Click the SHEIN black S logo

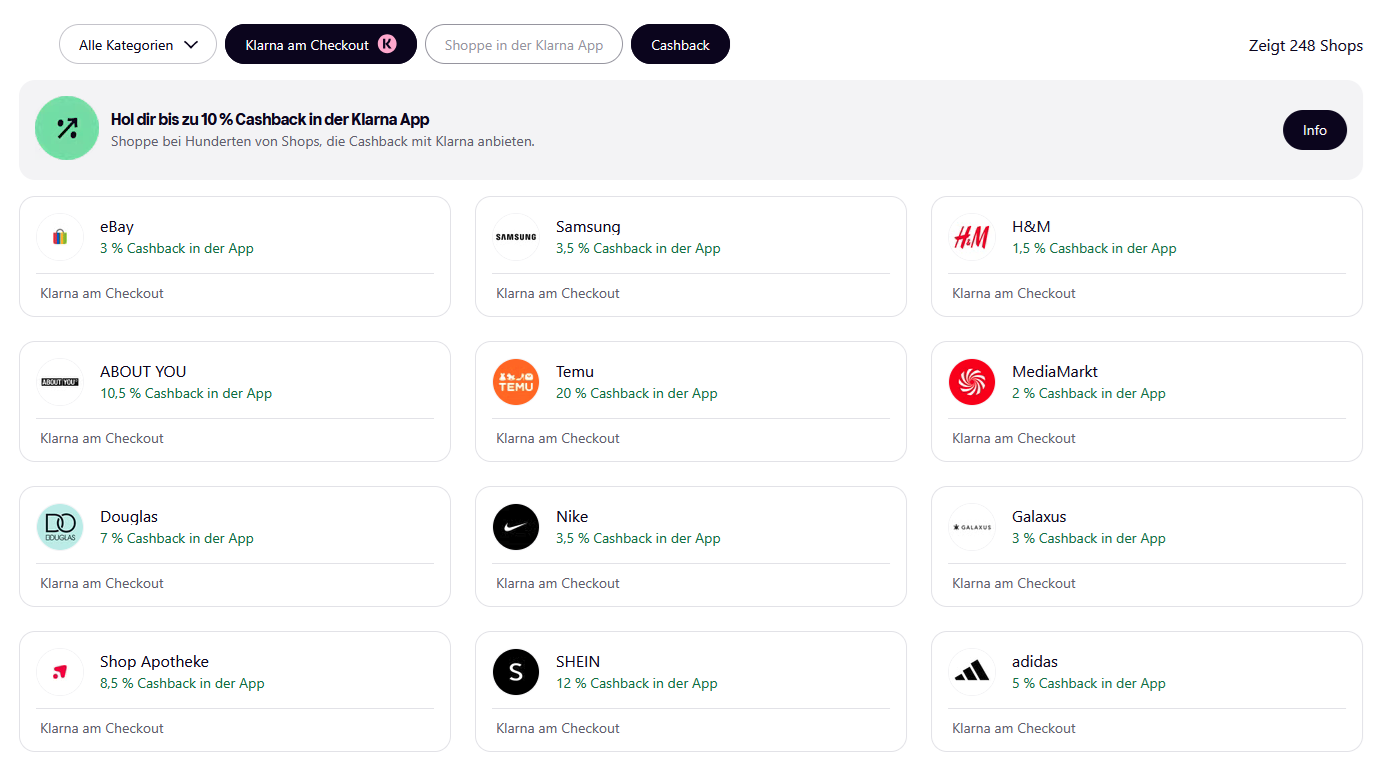click(x=516, y=672)
